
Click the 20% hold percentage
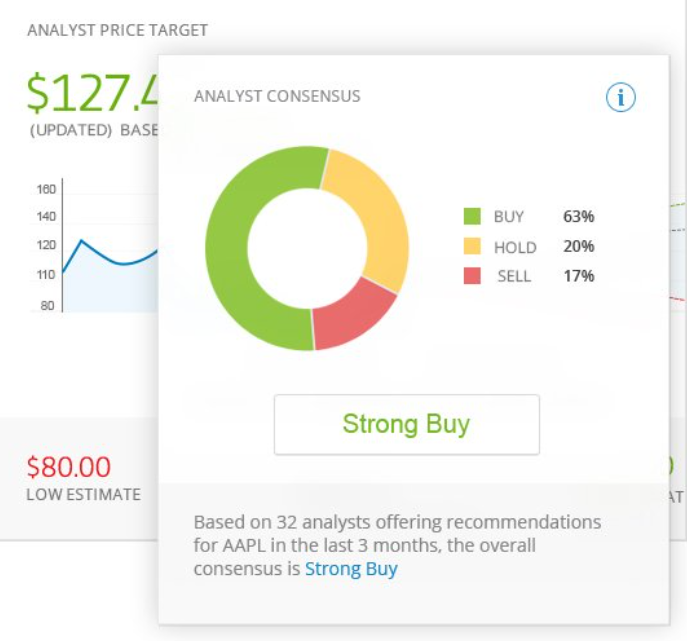[578, 247]
